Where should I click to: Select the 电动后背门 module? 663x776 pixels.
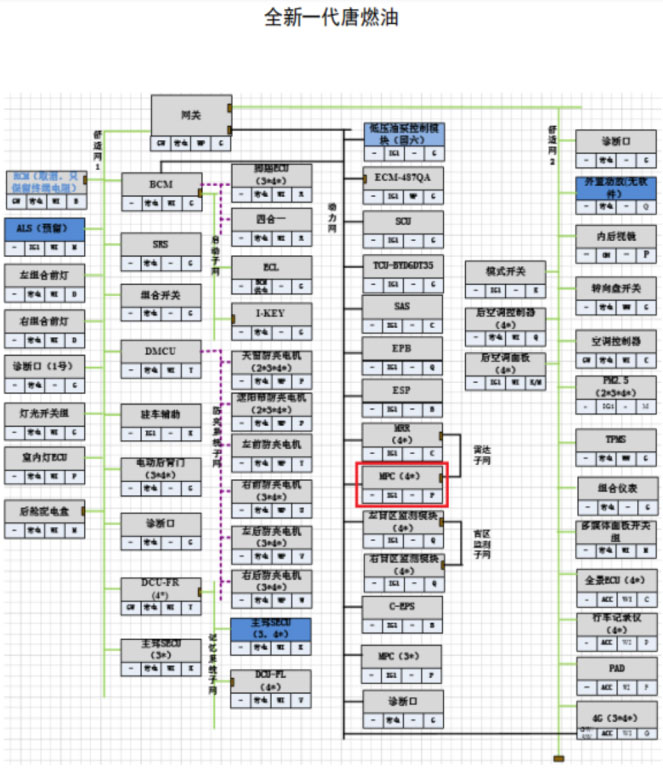pyautogui.click(x=161, y=477)
